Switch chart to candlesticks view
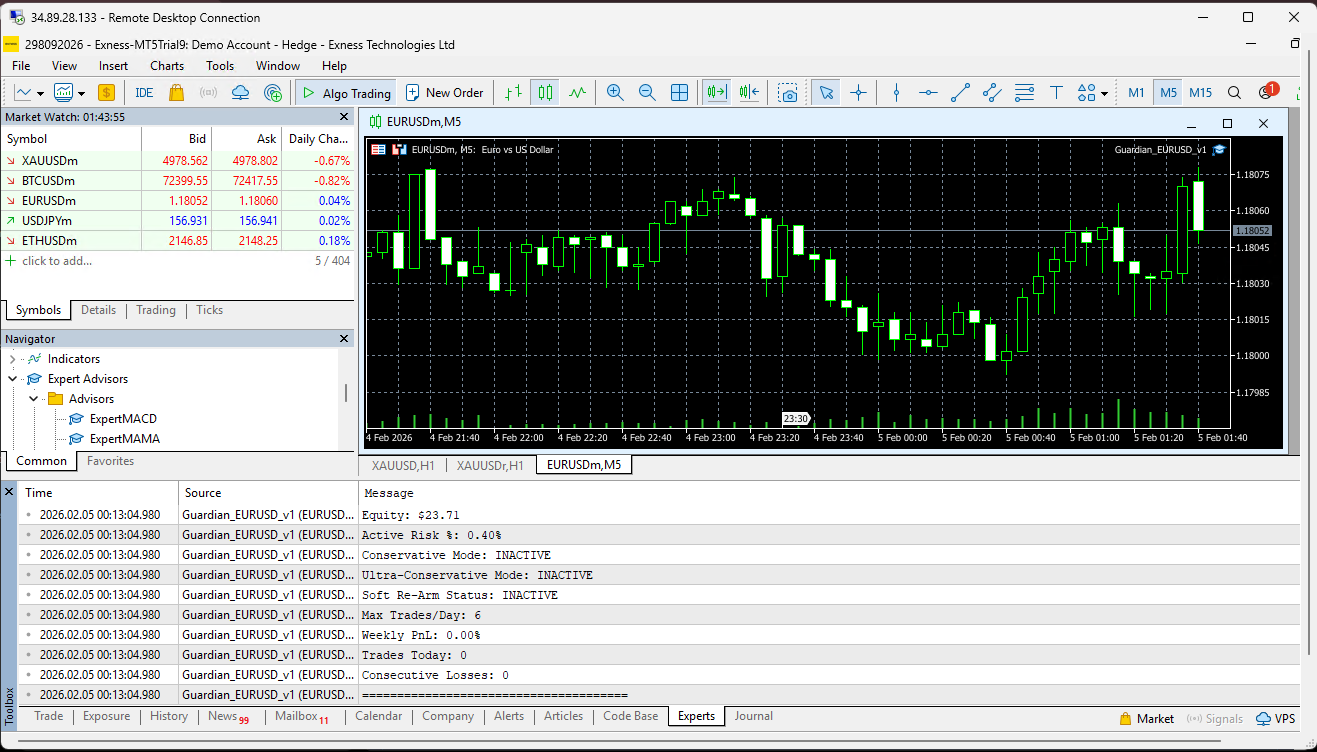This screenshot has width=1317, height=752. (545, 92)
